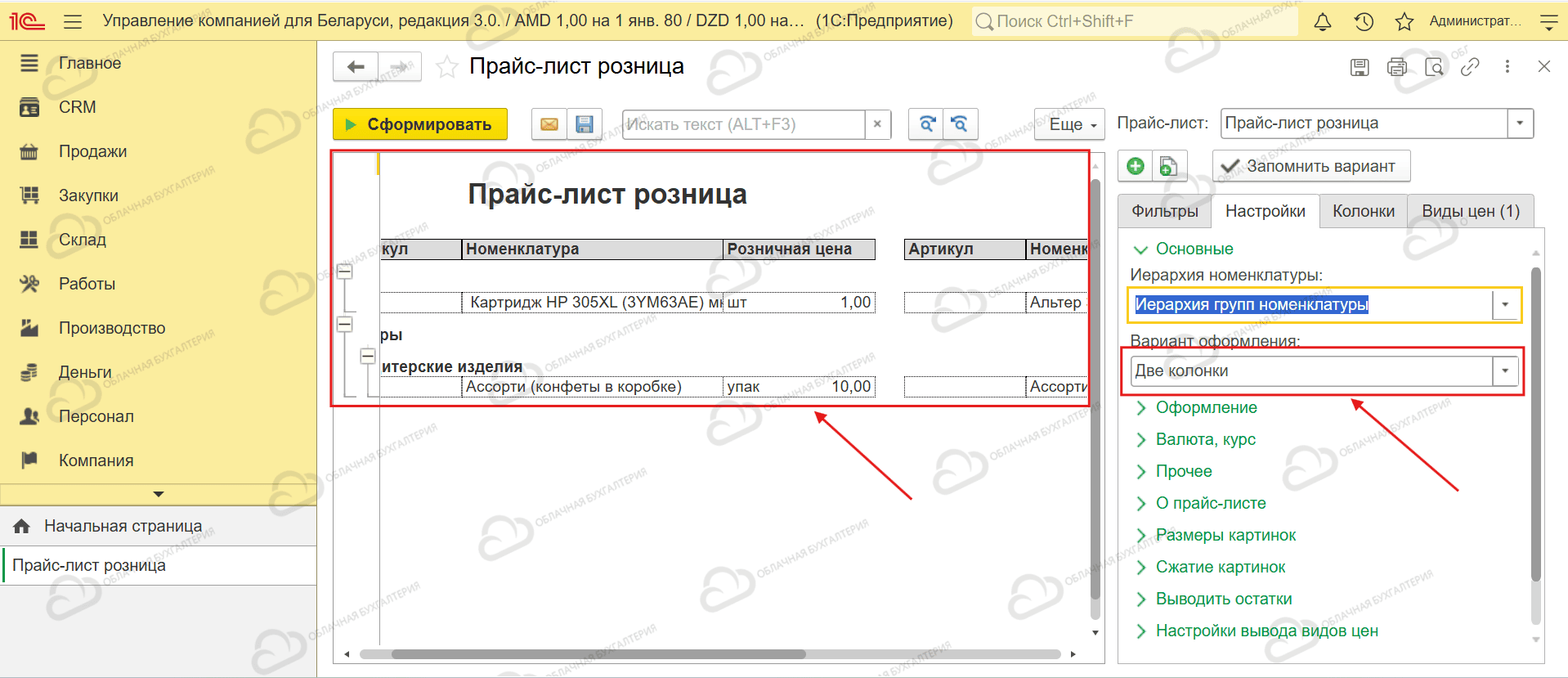Click Запомнить вариант button

(x=1311, y=166)
